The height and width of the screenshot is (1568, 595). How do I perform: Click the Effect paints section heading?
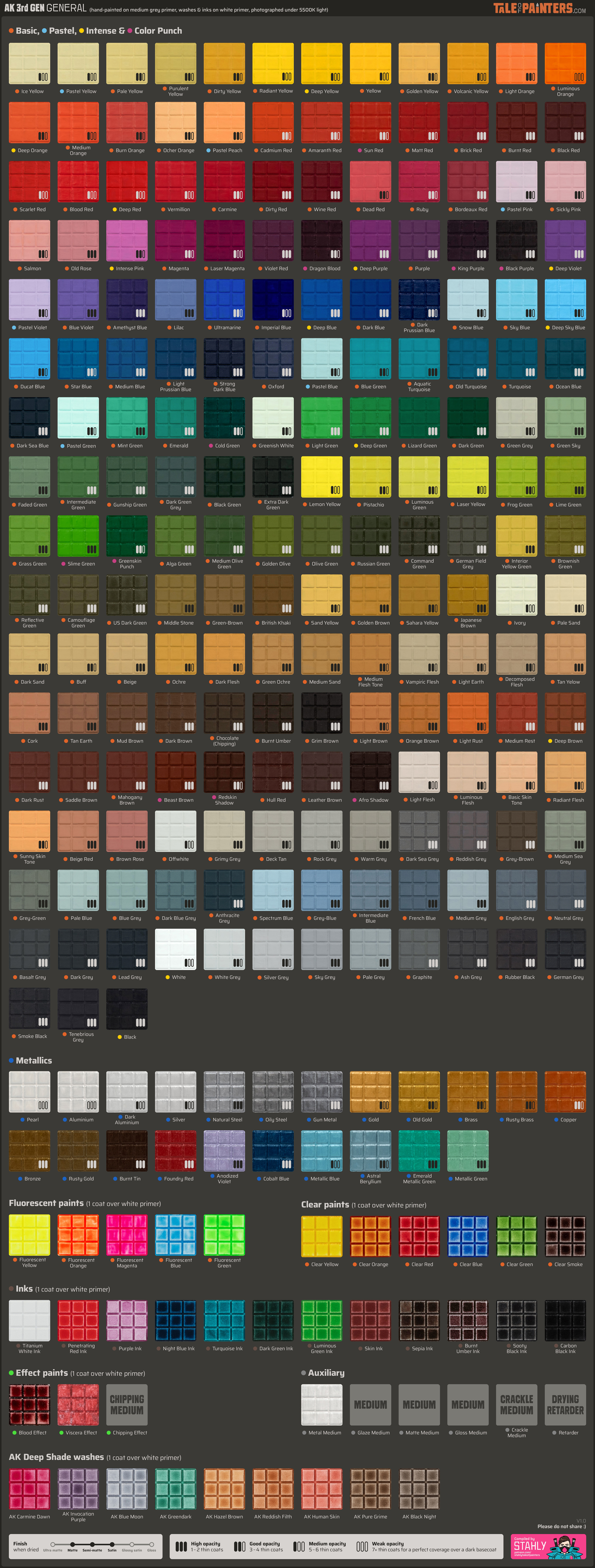pyautogui.click(x=42, y=1373)
